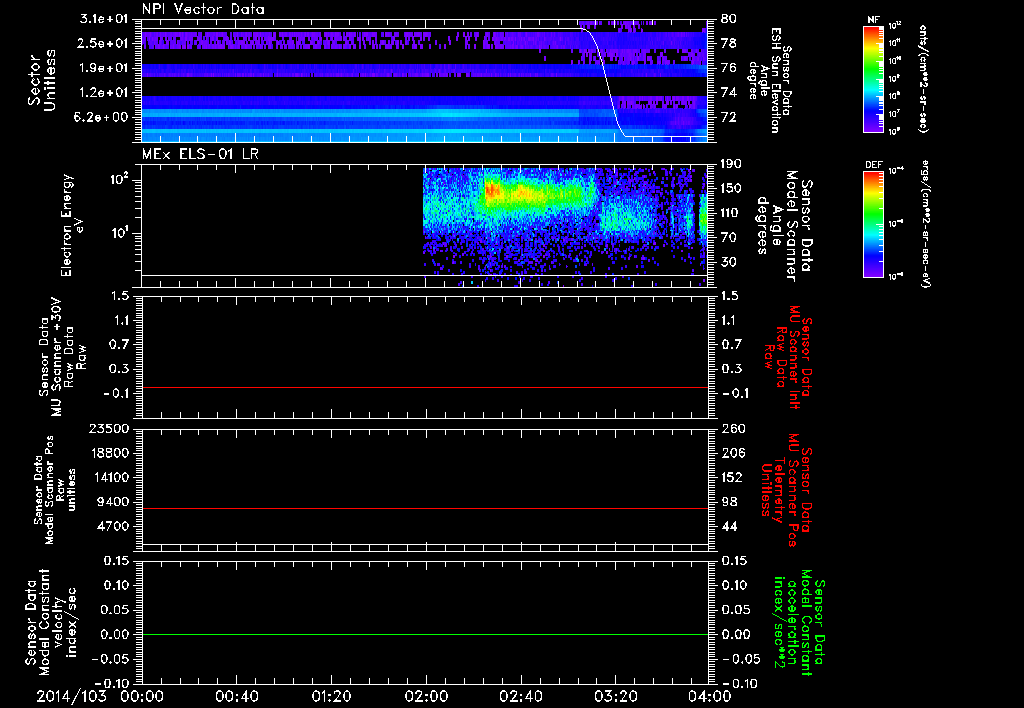Click the 'ESH Sun Elevation Angle degree' axis title
This screenshot has height=708, width=1024.
[764, 80]
